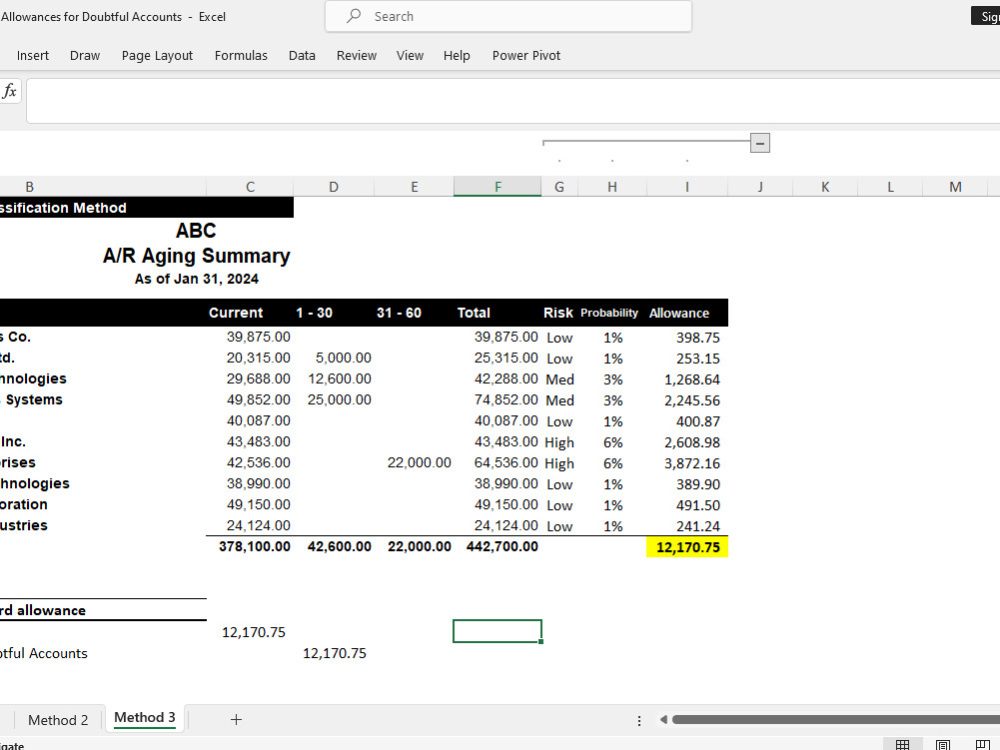The height and width of the screenshot is (750, 1000).
Task: Select the yellow-highlighted 12,170.75 allowance cell
Action: (x=687, y=547)
